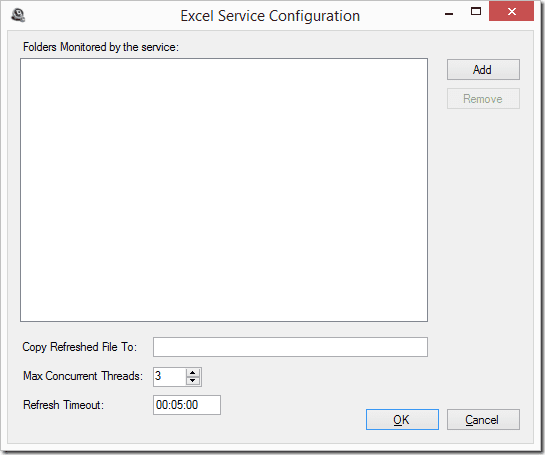This screenshot has height=455, width=545.
Task: Cancel the configuration dialog
Action: [x=483, y=420]
